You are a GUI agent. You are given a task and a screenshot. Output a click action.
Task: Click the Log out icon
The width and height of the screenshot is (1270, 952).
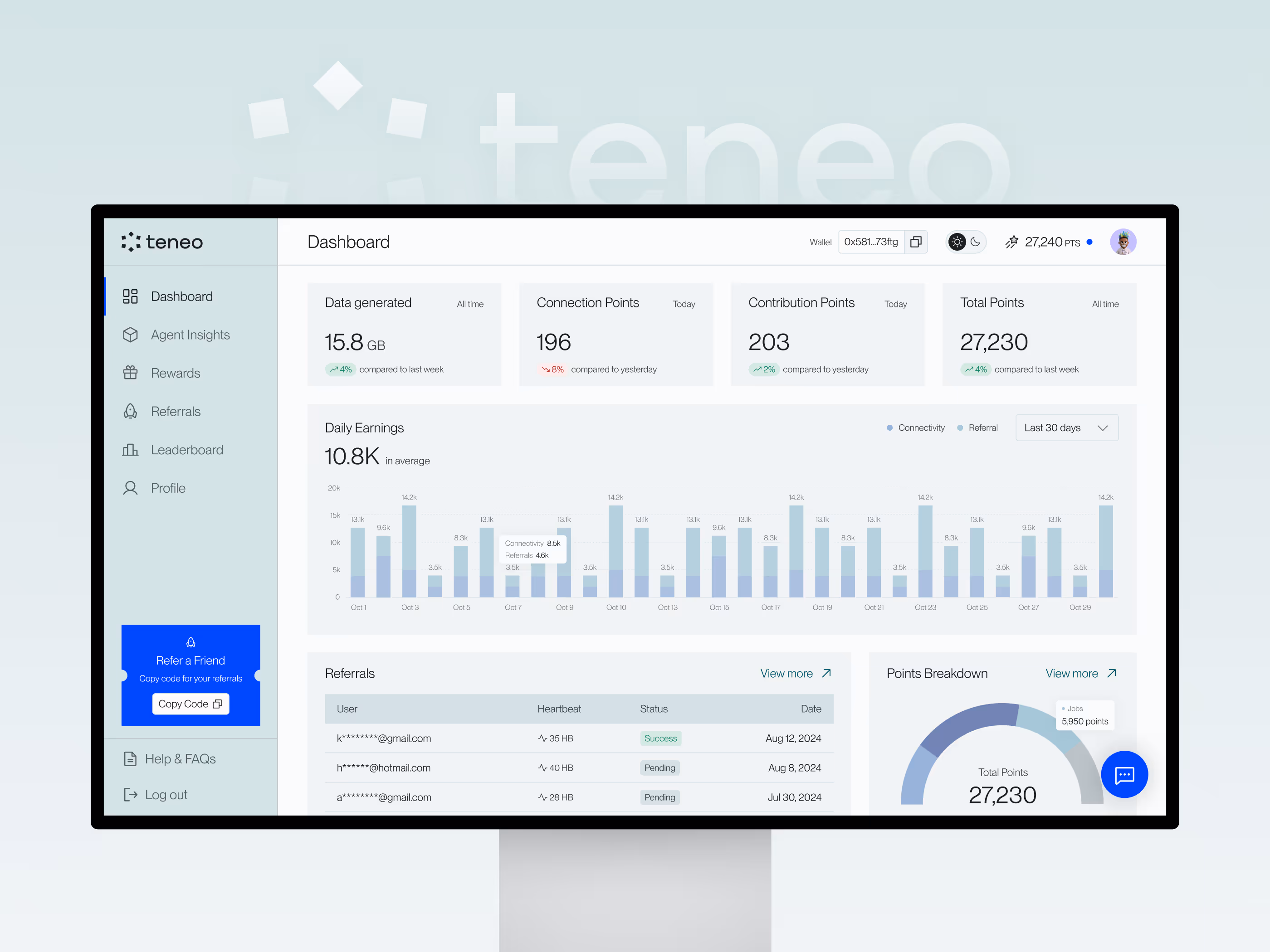(x=130, y=794)
